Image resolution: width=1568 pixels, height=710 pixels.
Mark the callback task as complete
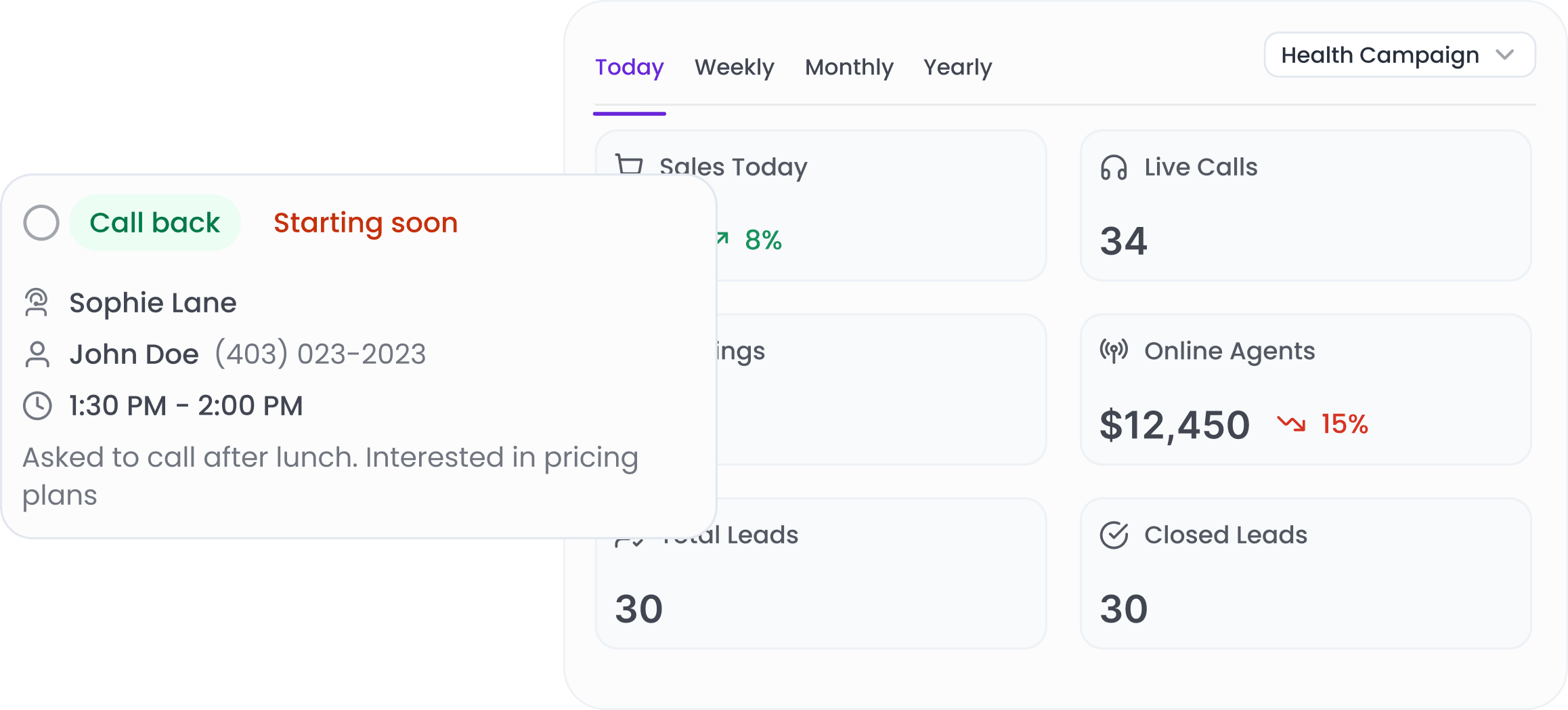(x=41, y=222)
